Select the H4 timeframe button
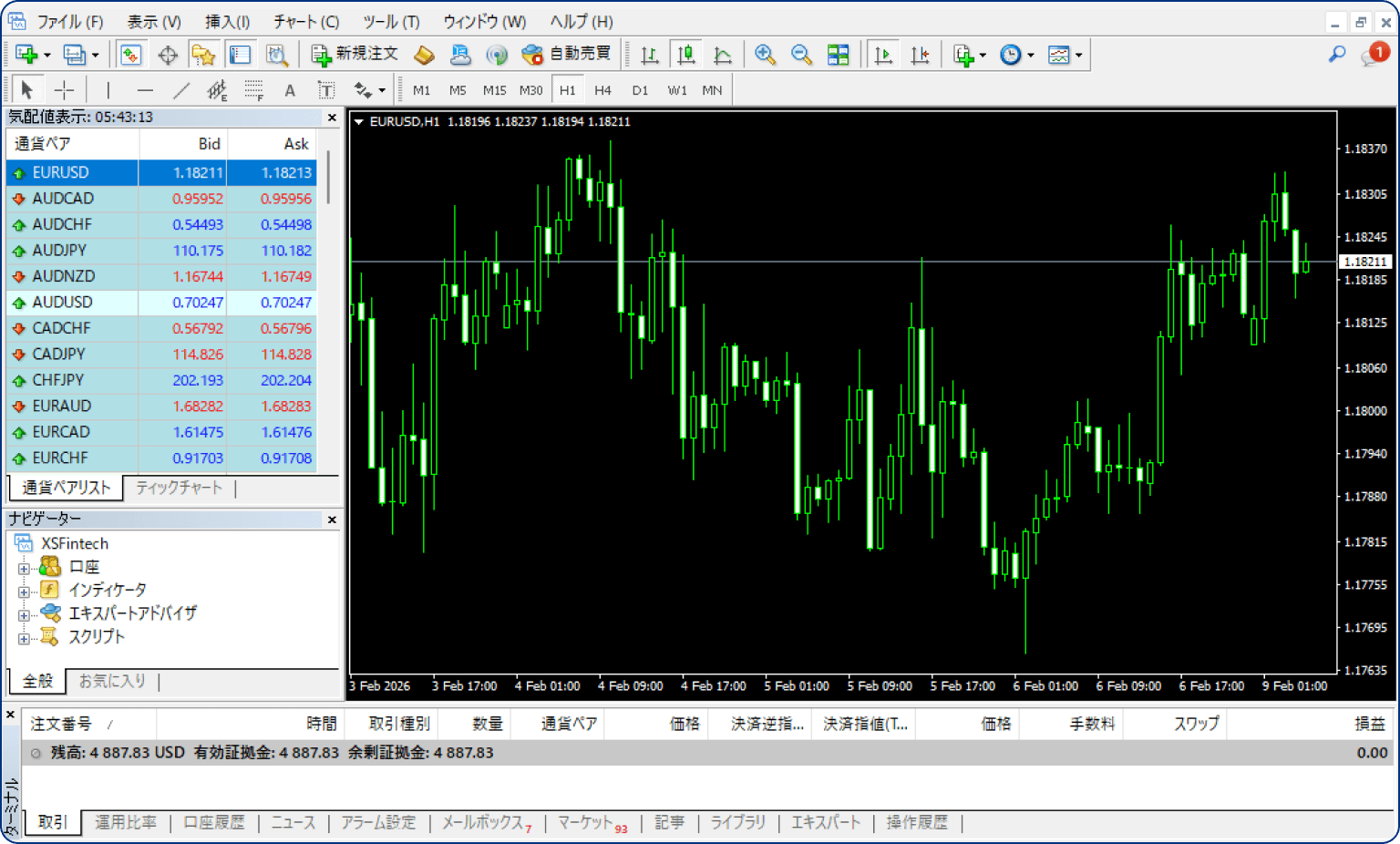 click(x=602, y=90)
